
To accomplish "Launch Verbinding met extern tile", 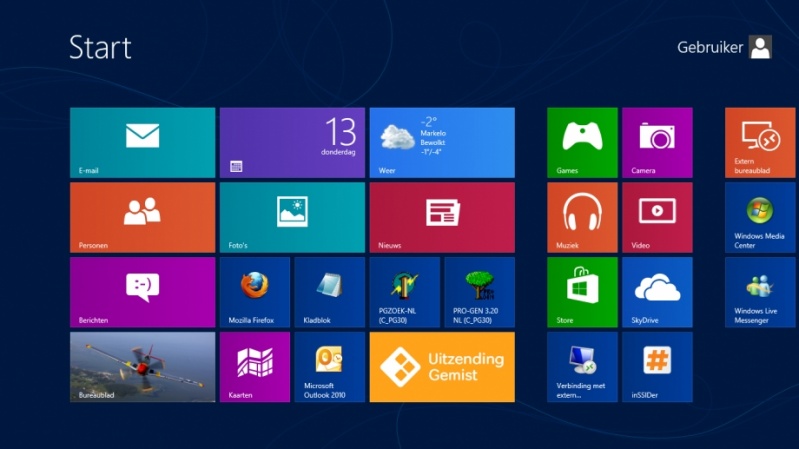I will point(582,367).
